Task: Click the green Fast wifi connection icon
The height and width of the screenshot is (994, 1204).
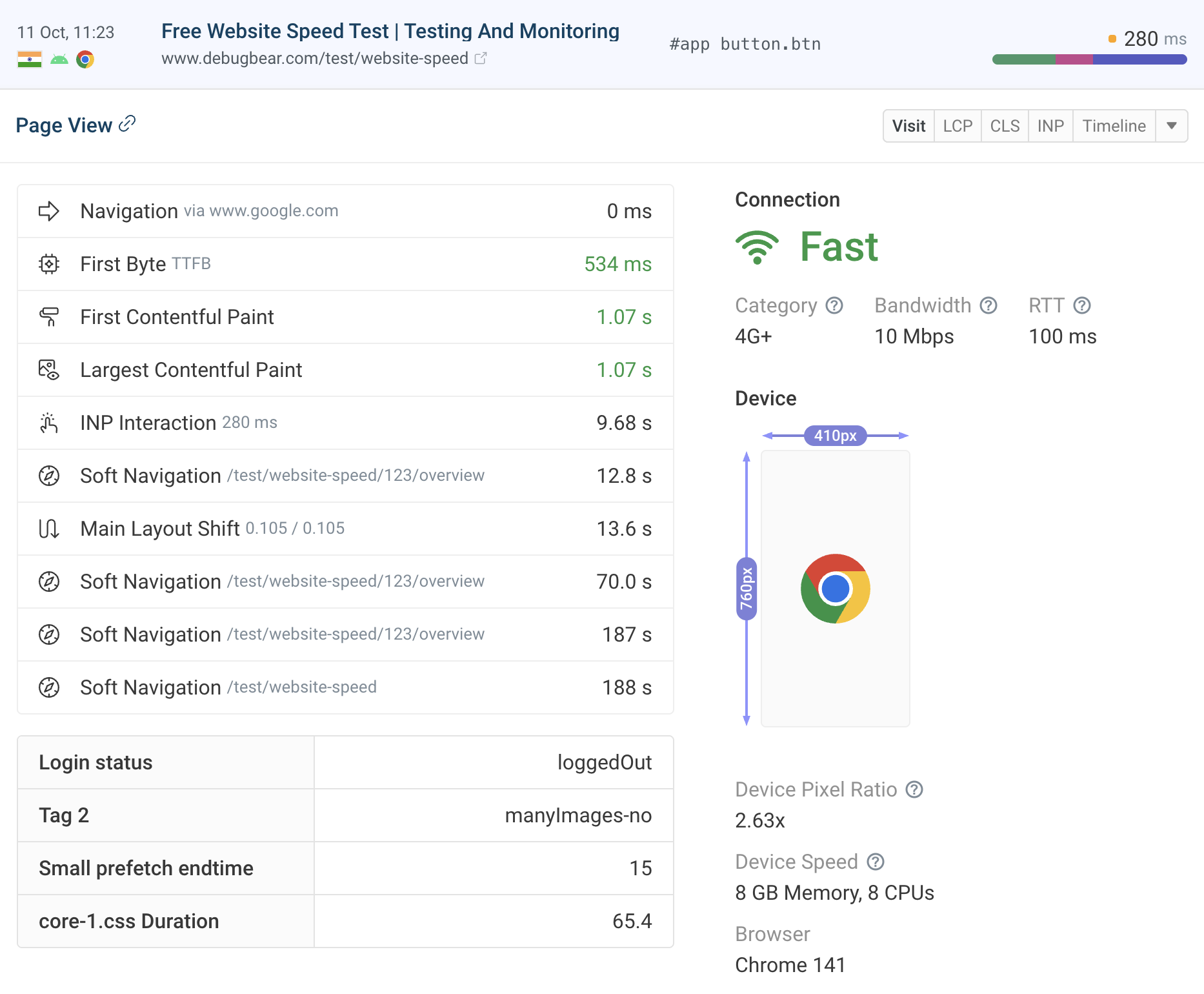Action: click(x=757, y=247)
